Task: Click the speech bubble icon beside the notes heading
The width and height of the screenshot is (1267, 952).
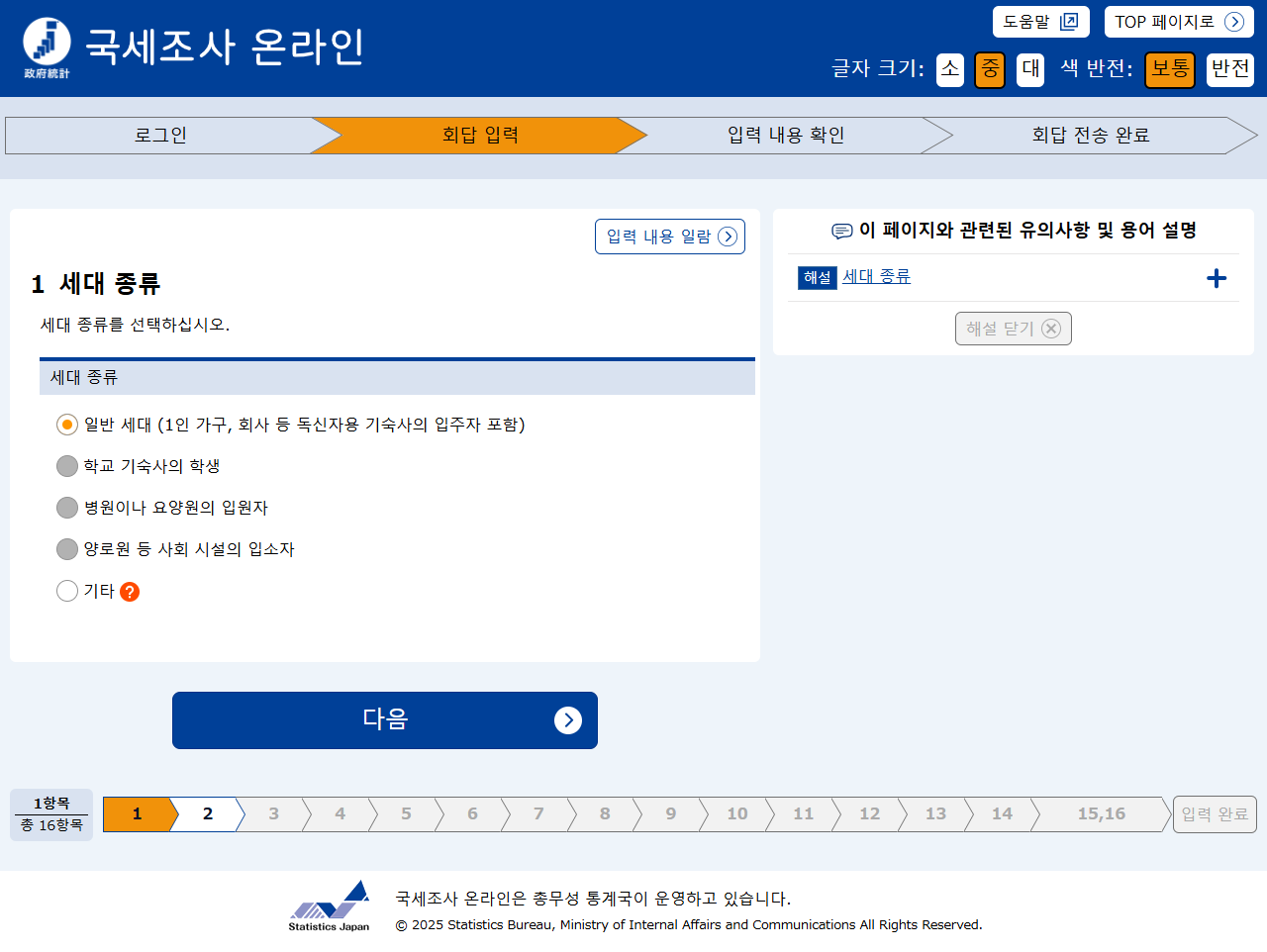Action: (x=841, y=231)
